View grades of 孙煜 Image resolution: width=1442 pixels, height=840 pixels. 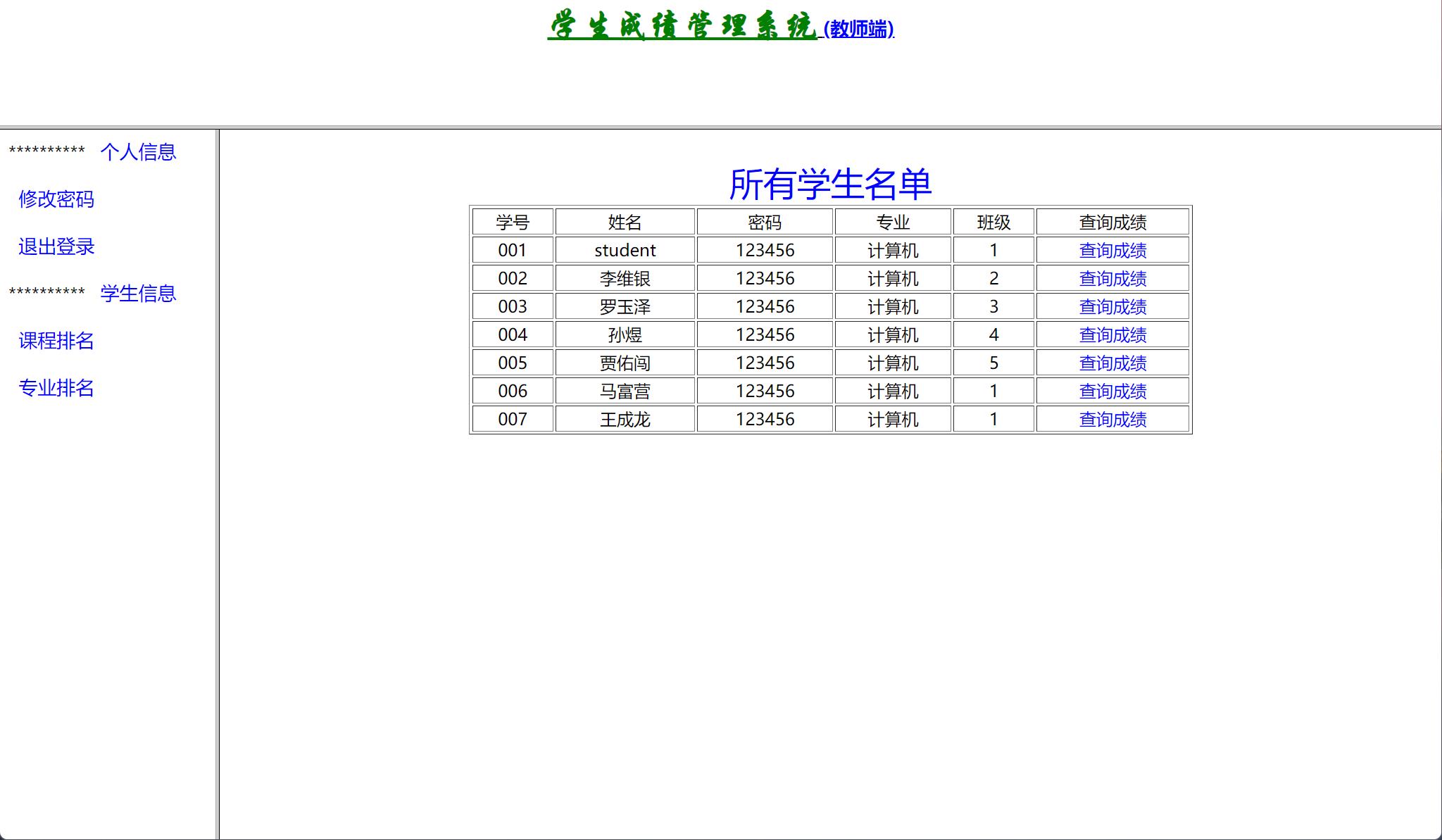coord(1112,335)
